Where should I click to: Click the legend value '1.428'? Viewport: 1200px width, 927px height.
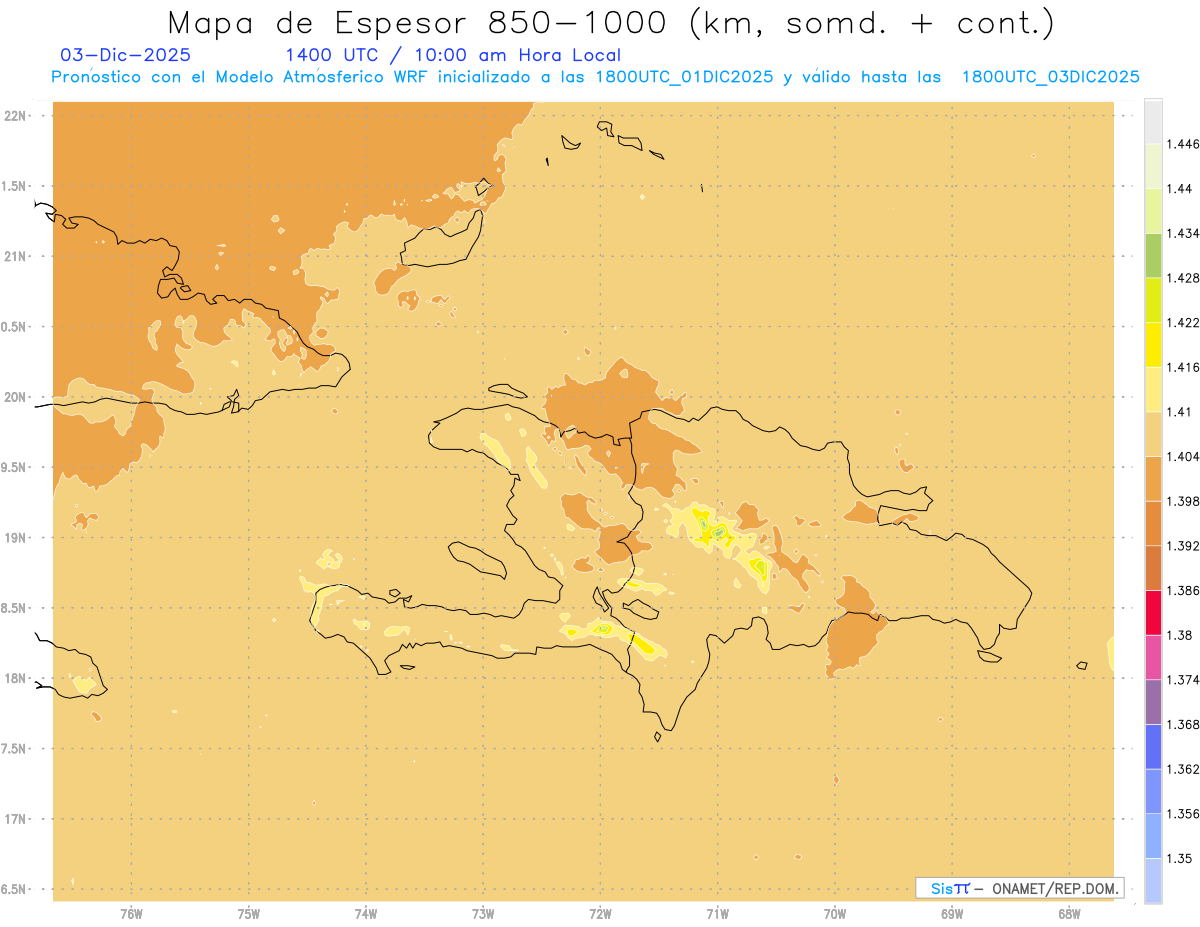(x=1183, y=278)
